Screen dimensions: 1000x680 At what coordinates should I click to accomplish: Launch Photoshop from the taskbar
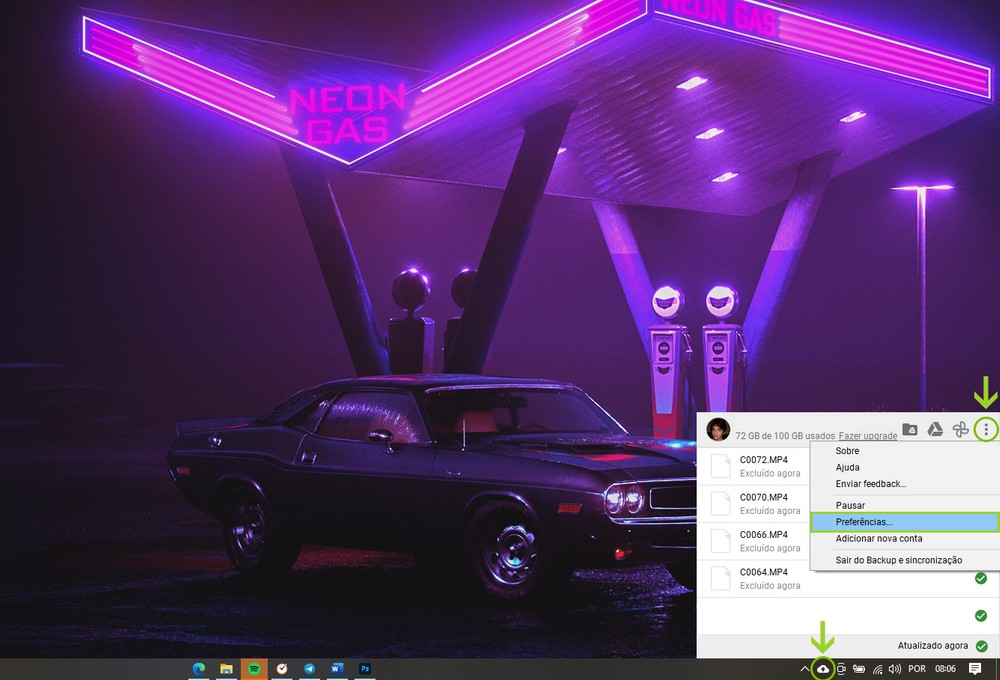(x=366, y=668)
